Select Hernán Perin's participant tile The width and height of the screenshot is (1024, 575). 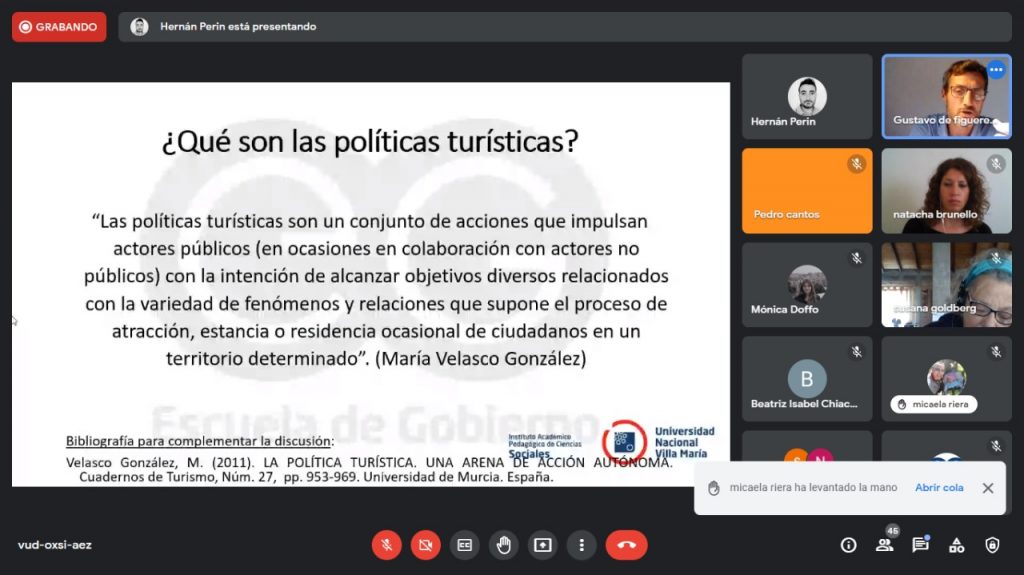pos(806,97)
